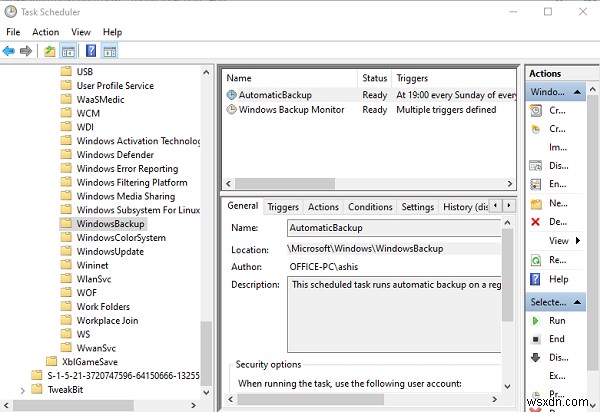Toggle the Show/Hide Console Tree icon
Image resolution: width=600 pixels, height=412 pixels.
click(67, 51)
